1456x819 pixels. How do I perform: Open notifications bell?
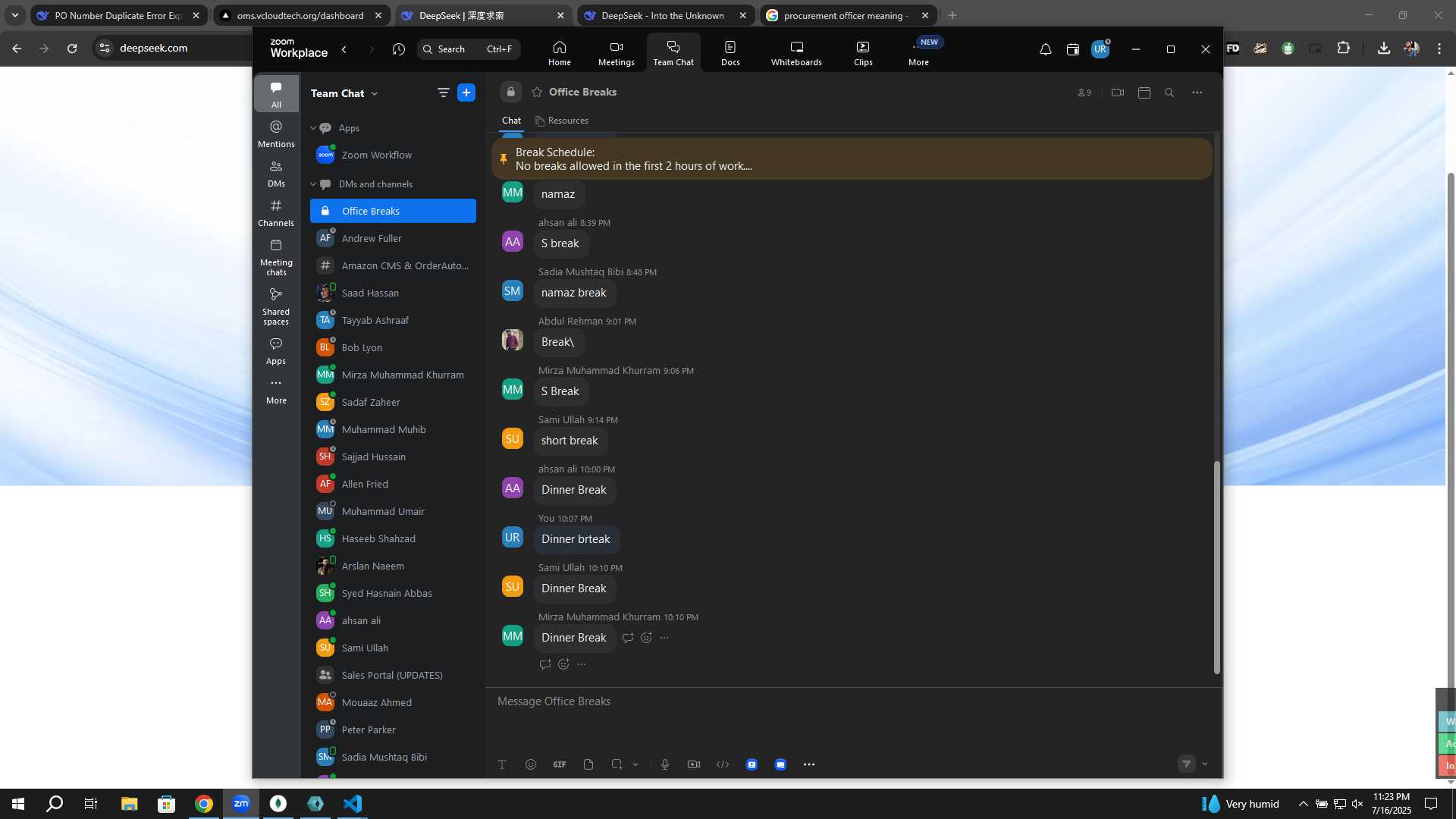(x=1045, y=49)
